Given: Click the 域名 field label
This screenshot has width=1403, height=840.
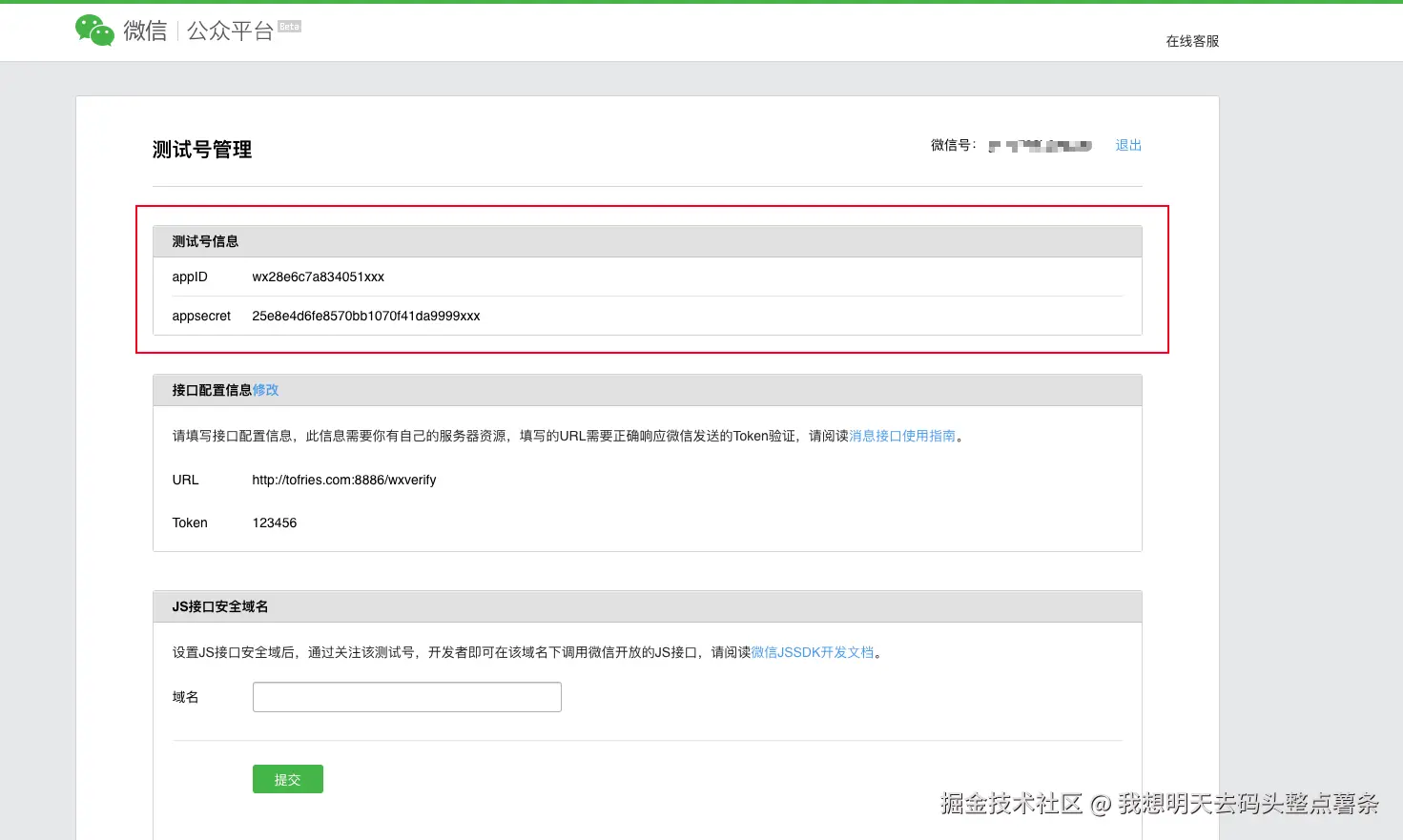Looking at the screenshot, I should [x=186, y=697].
